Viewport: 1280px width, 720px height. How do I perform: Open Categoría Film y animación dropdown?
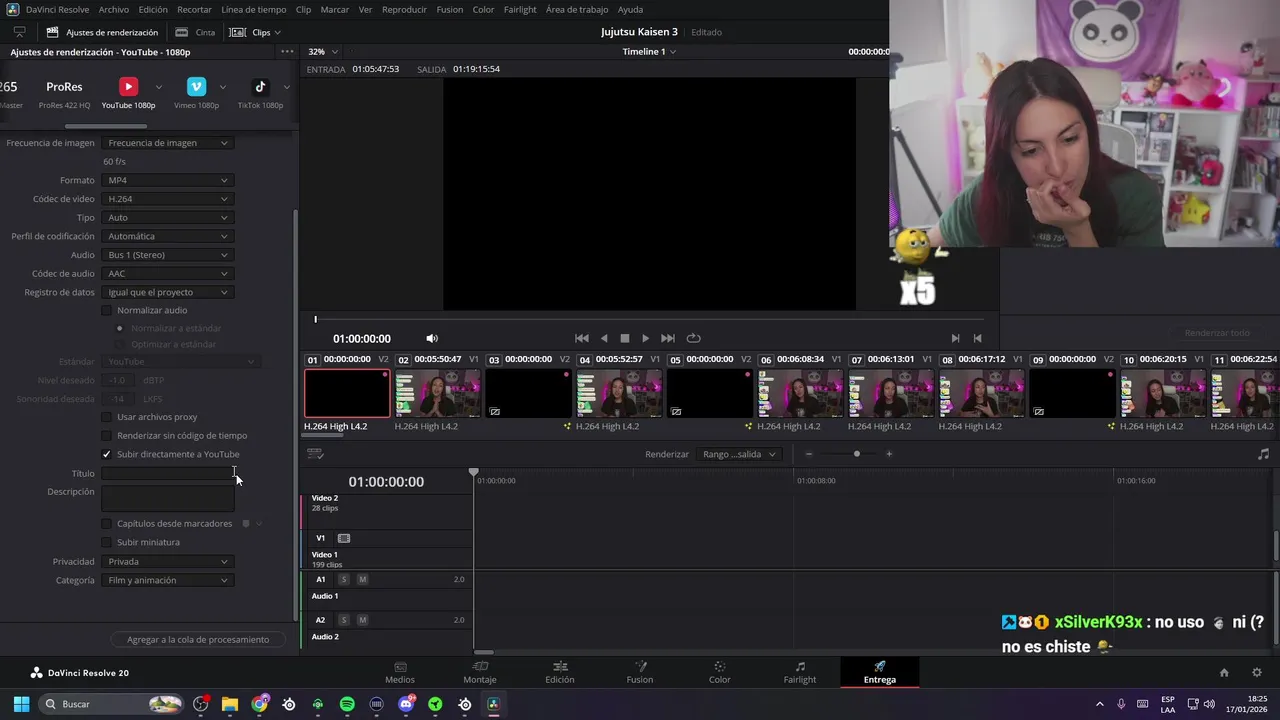(168, 580)
